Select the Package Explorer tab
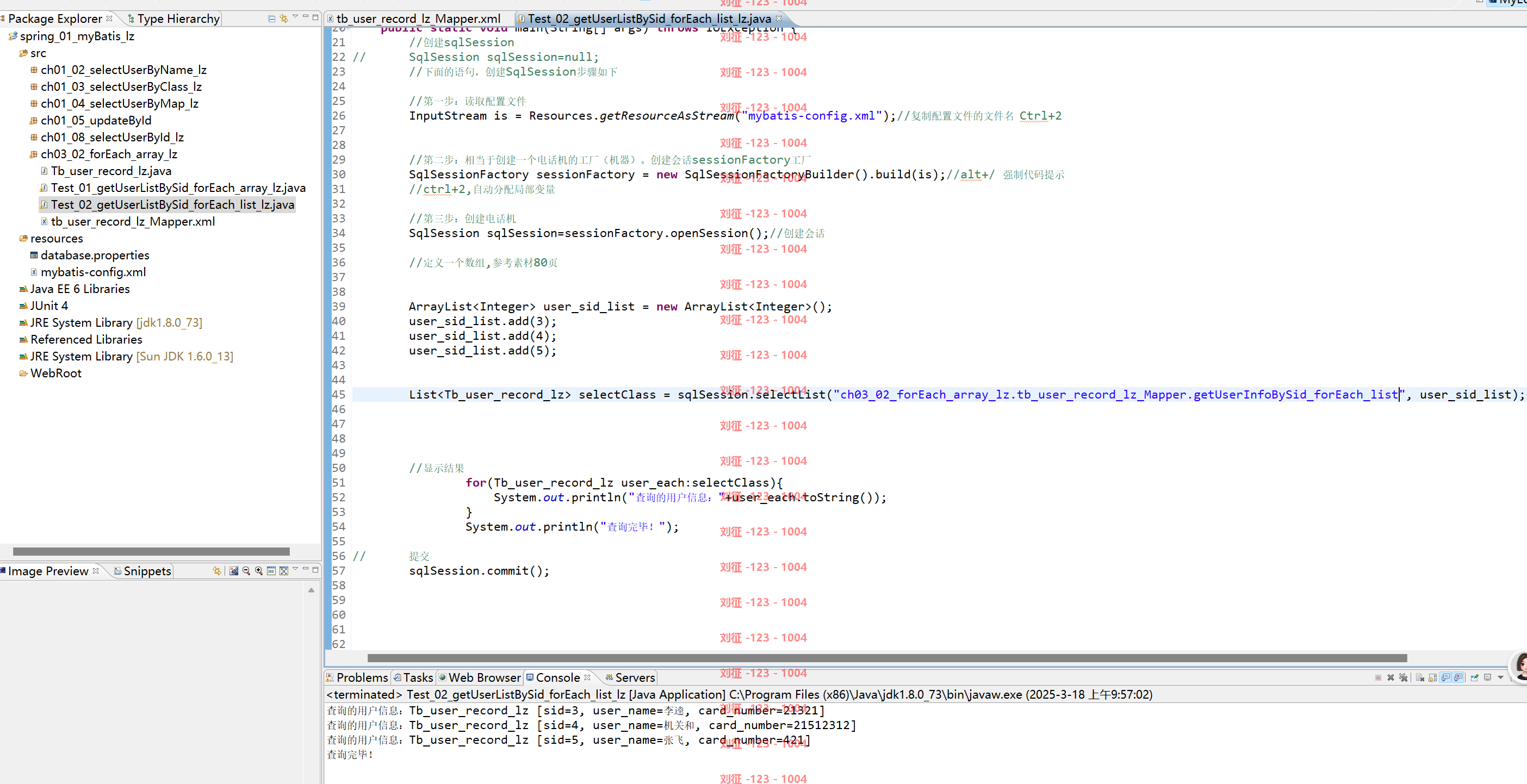This screenshot has width=1527, height=784. 55,19
